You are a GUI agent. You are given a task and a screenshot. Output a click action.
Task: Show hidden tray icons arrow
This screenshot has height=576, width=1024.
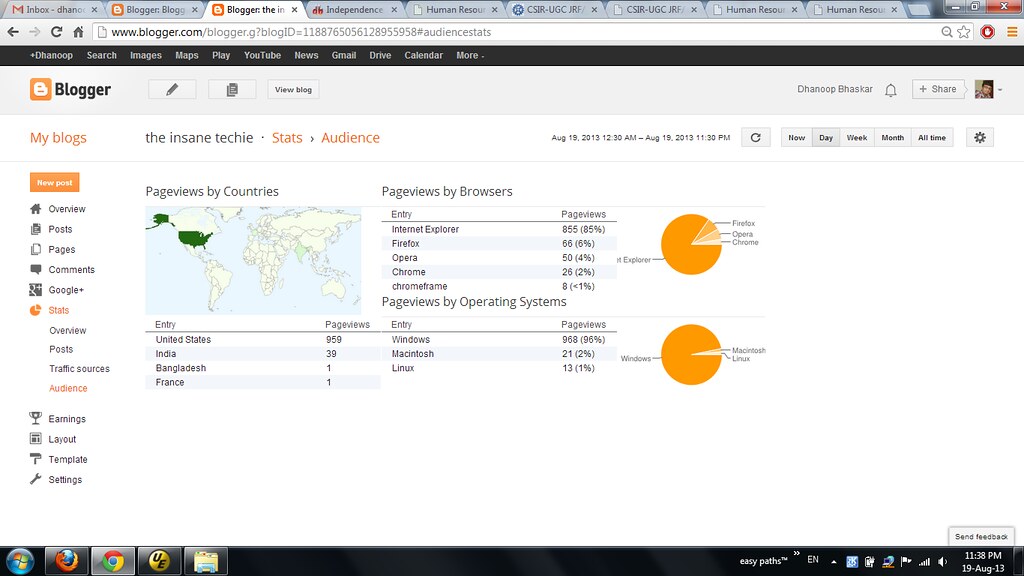coord(833,562)
